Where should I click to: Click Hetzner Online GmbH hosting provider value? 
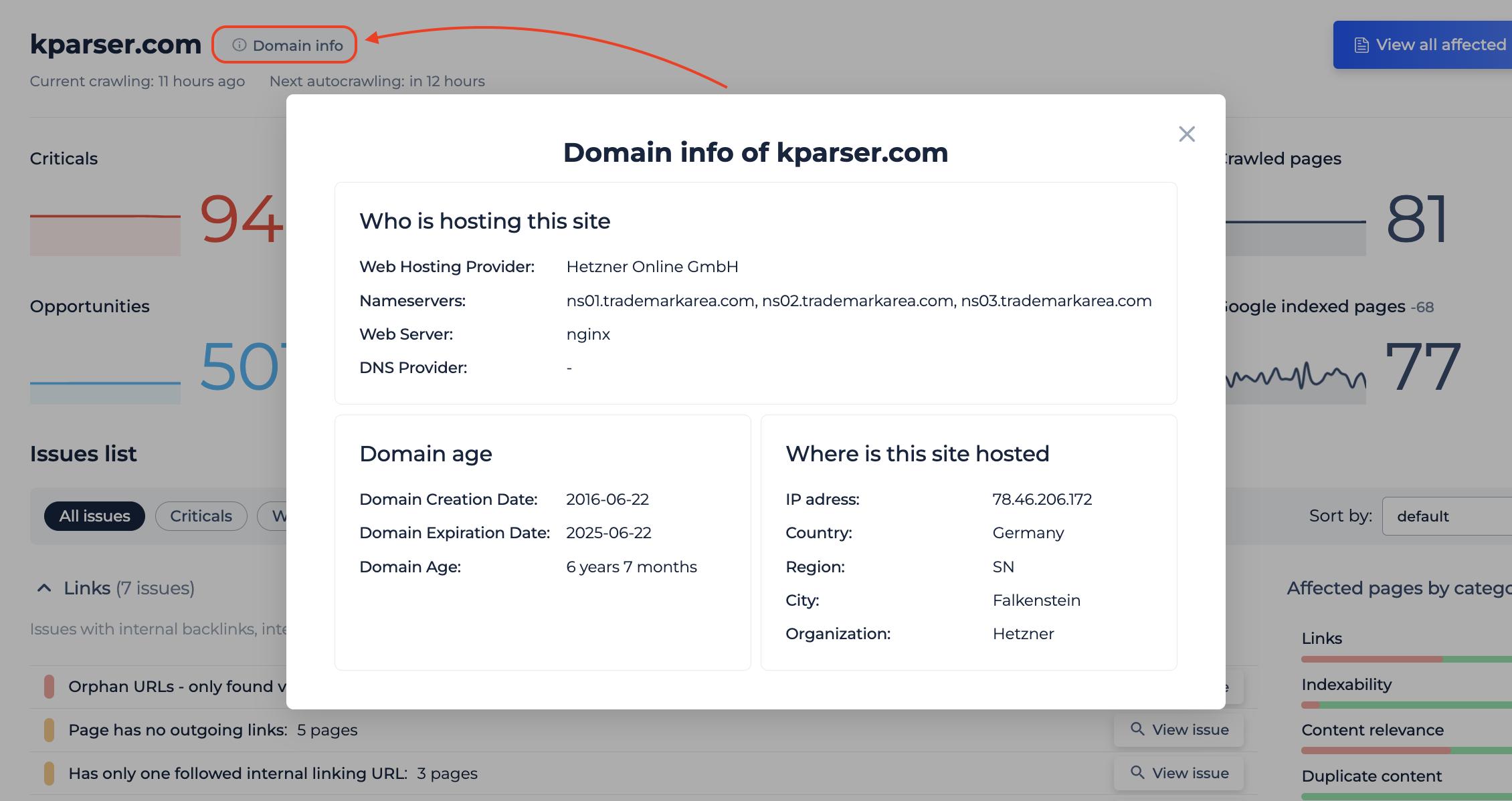[x=652, y=267]
